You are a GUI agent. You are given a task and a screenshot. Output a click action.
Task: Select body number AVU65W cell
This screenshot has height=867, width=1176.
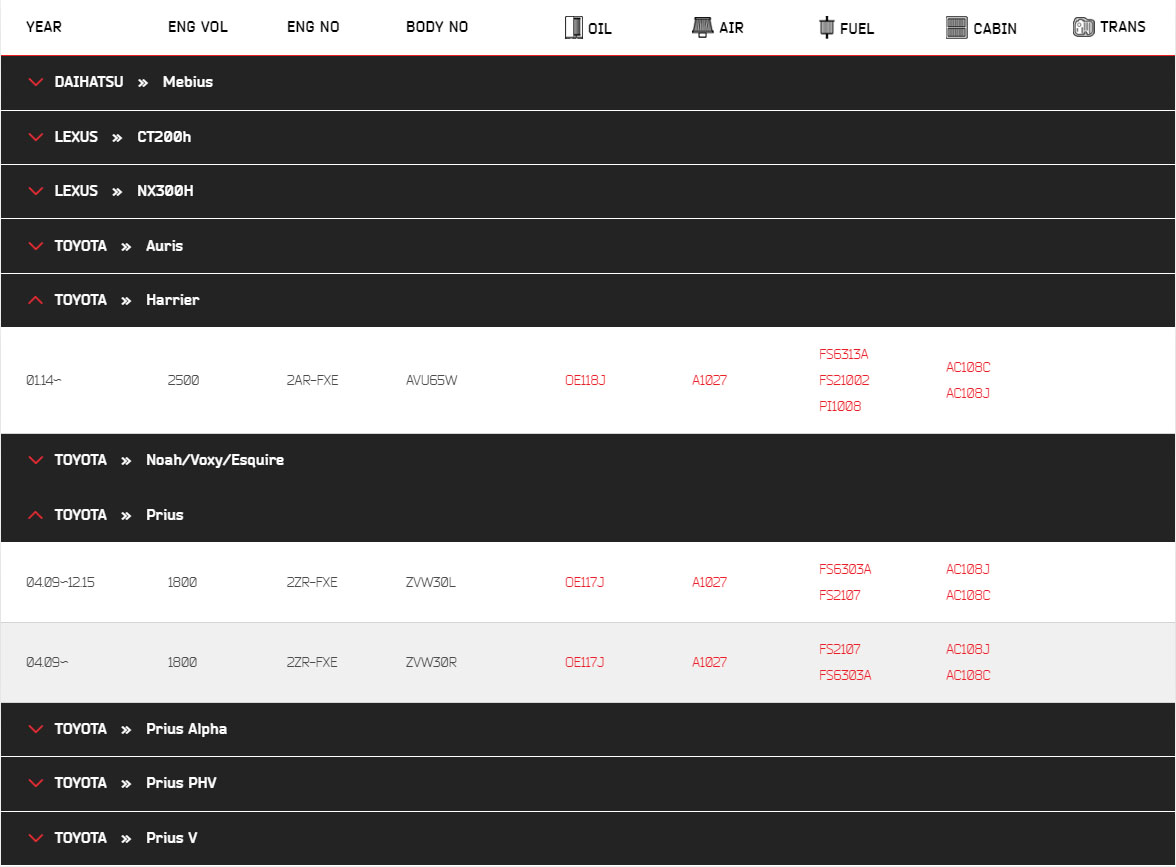pyautogui.click(x=432, y=380)
